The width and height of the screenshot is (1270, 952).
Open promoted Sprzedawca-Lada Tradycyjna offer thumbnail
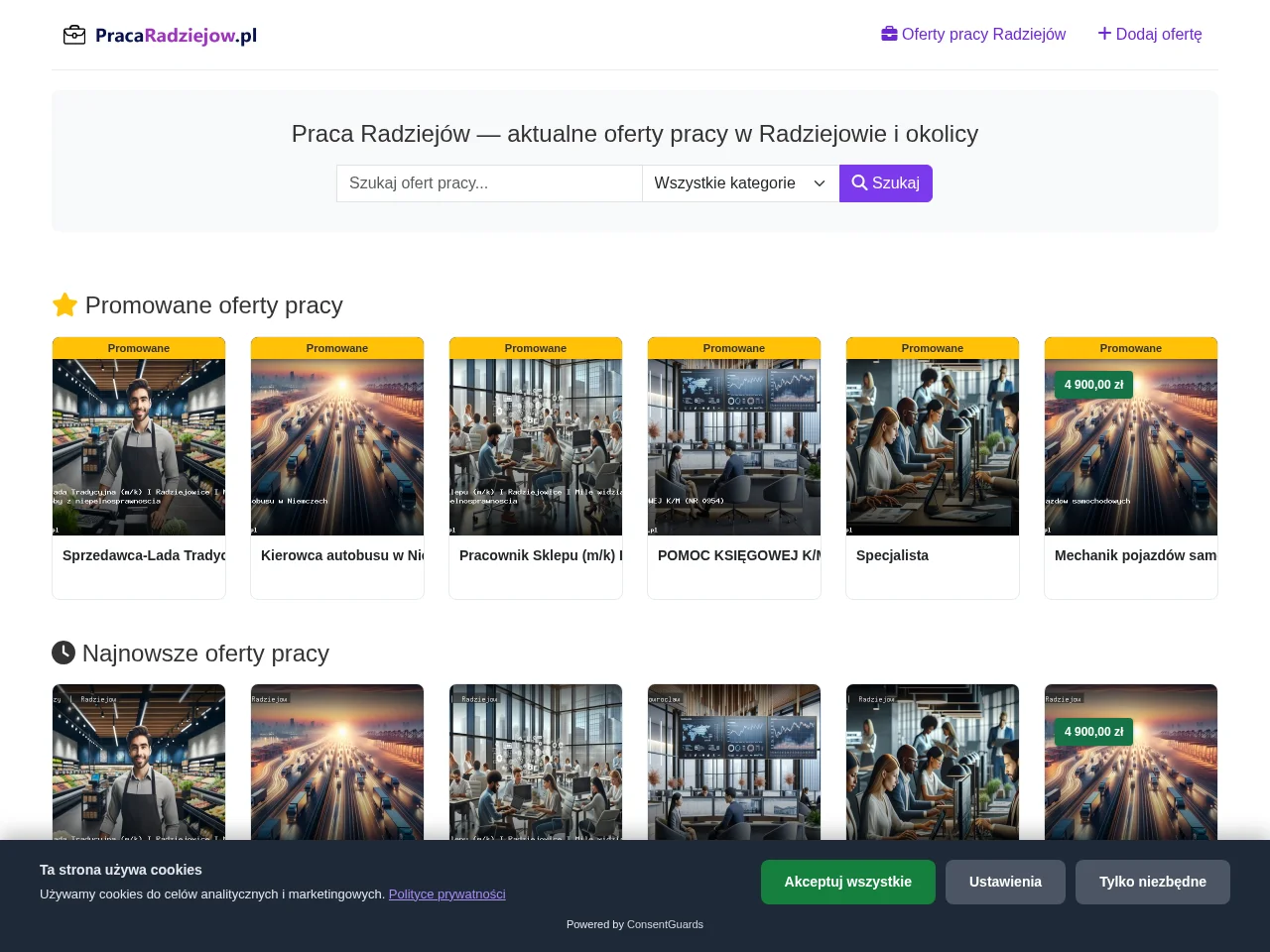point(139,447)
